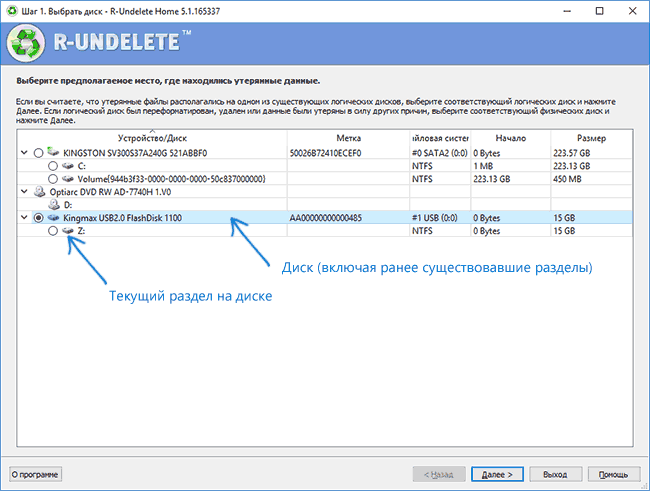Click the Volume{944b3f33-0000-0000-0000-50c837000000} text
This screenshot has height=491, width=650.
point(172,179)
